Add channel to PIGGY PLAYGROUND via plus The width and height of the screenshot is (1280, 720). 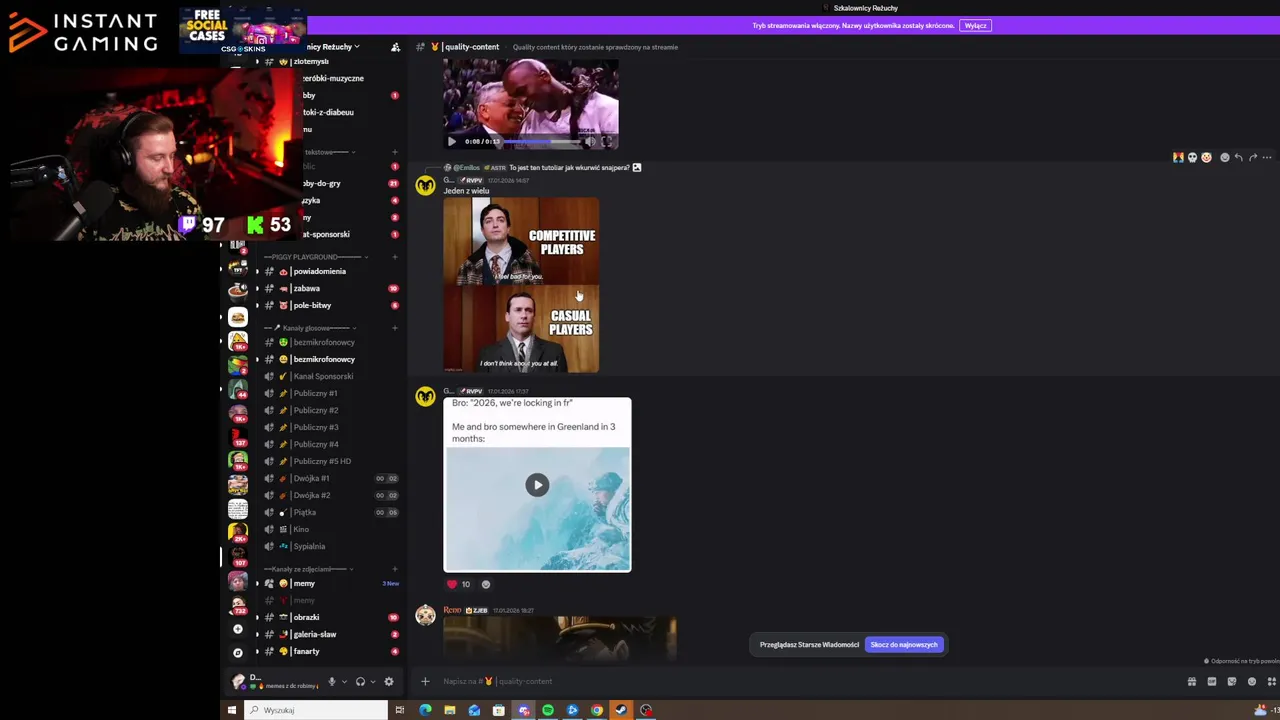click(x=395, y=257)
